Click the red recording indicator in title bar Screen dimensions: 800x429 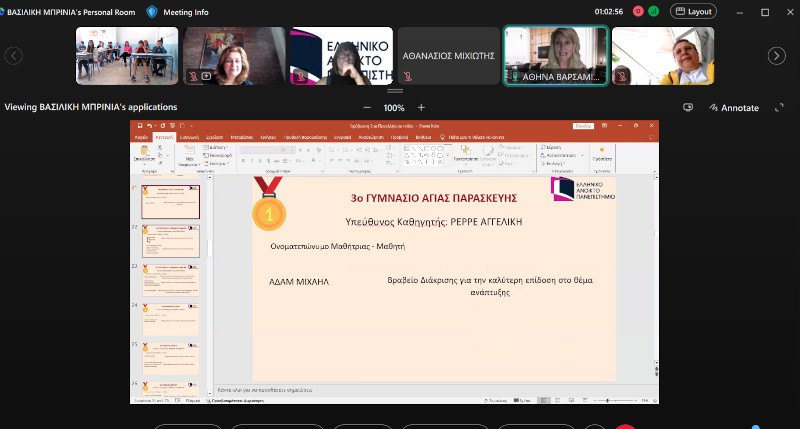[637, 12]
